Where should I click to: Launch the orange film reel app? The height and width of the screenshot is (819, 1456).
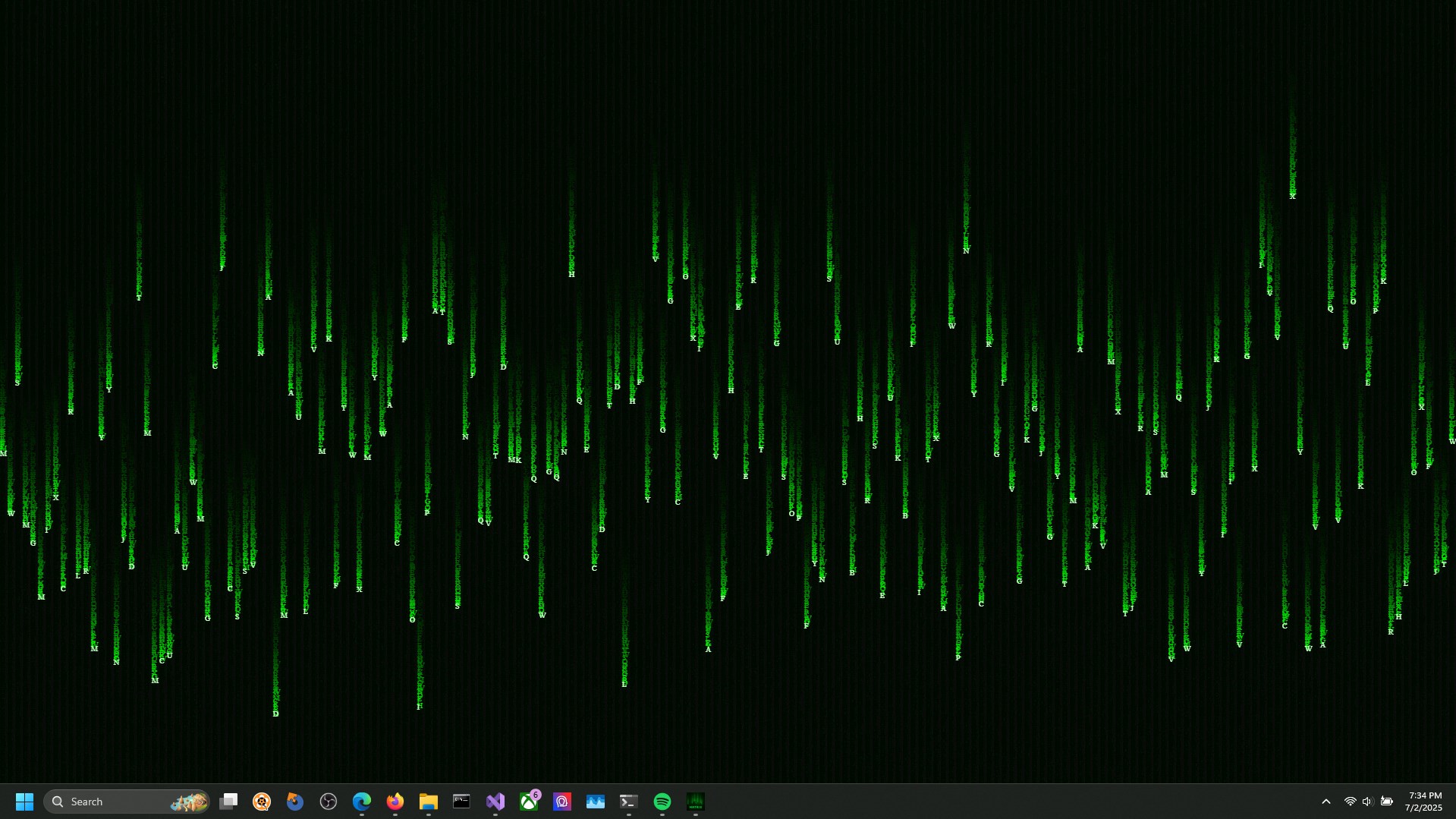tap(262, 802)
